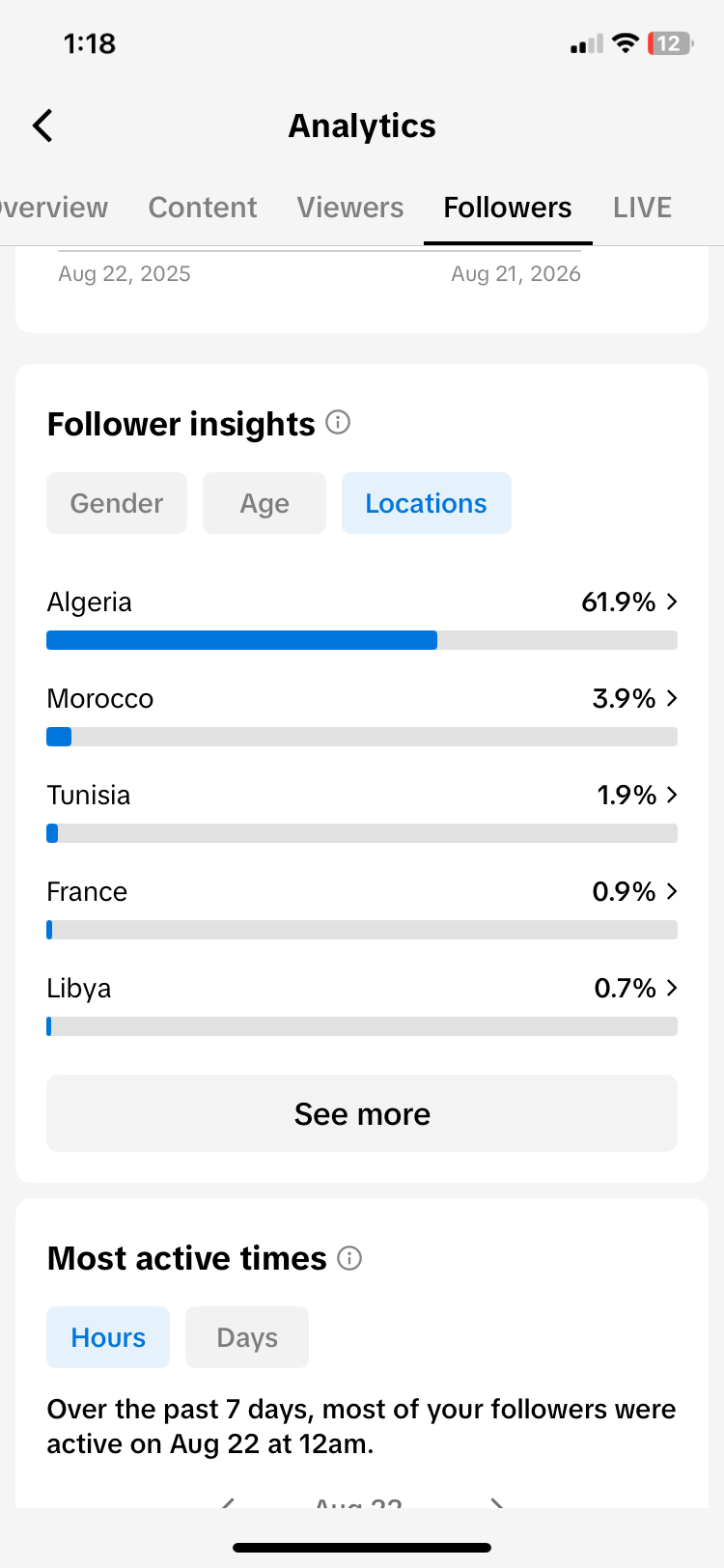Switch to the Content tab
Screen dimensions: 724x1568
pyautogui.click(x=203, y=208)
